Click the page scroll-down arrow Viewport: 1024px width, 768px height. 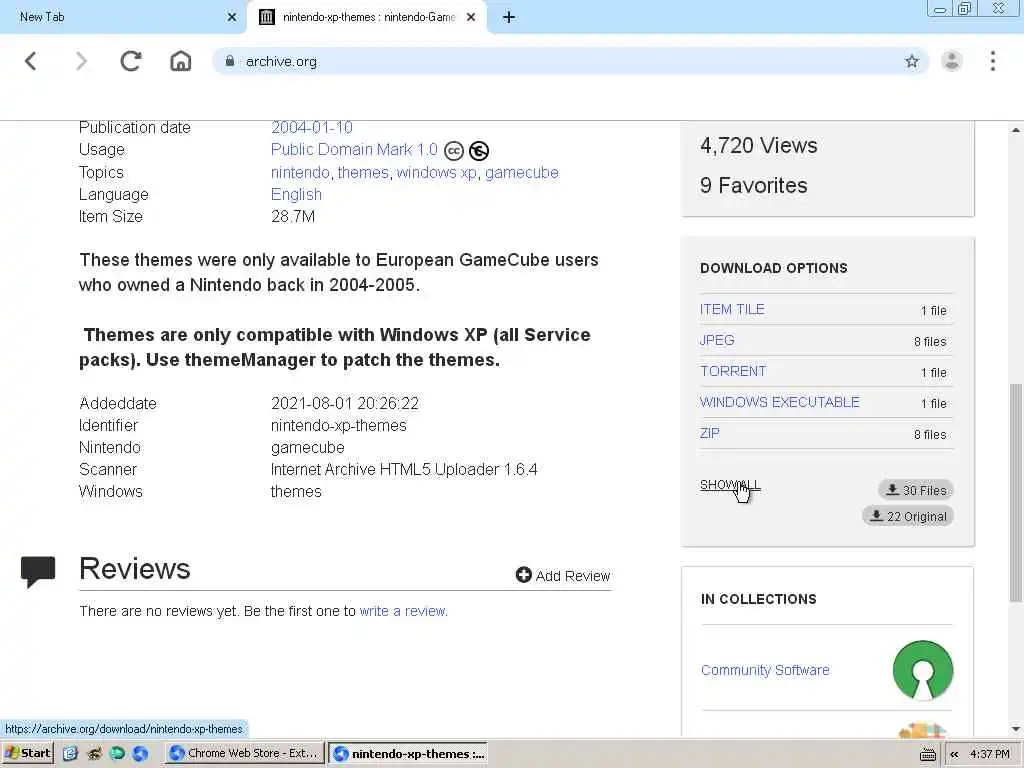click(1016, 729)
